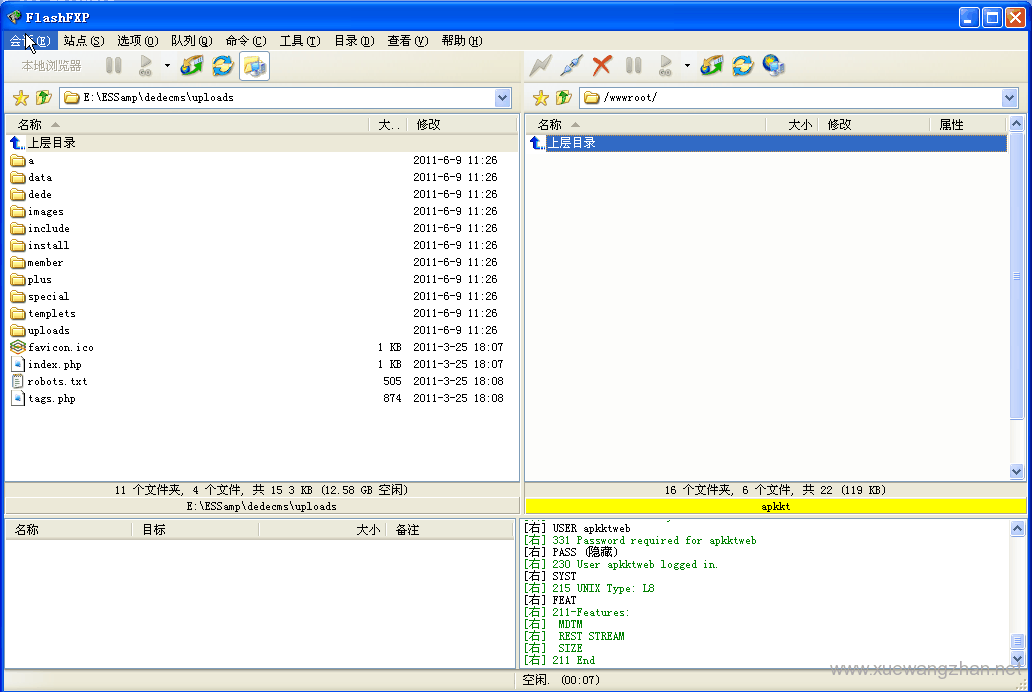Sort remote files by 属性 column header

click(x=951, y=125)
